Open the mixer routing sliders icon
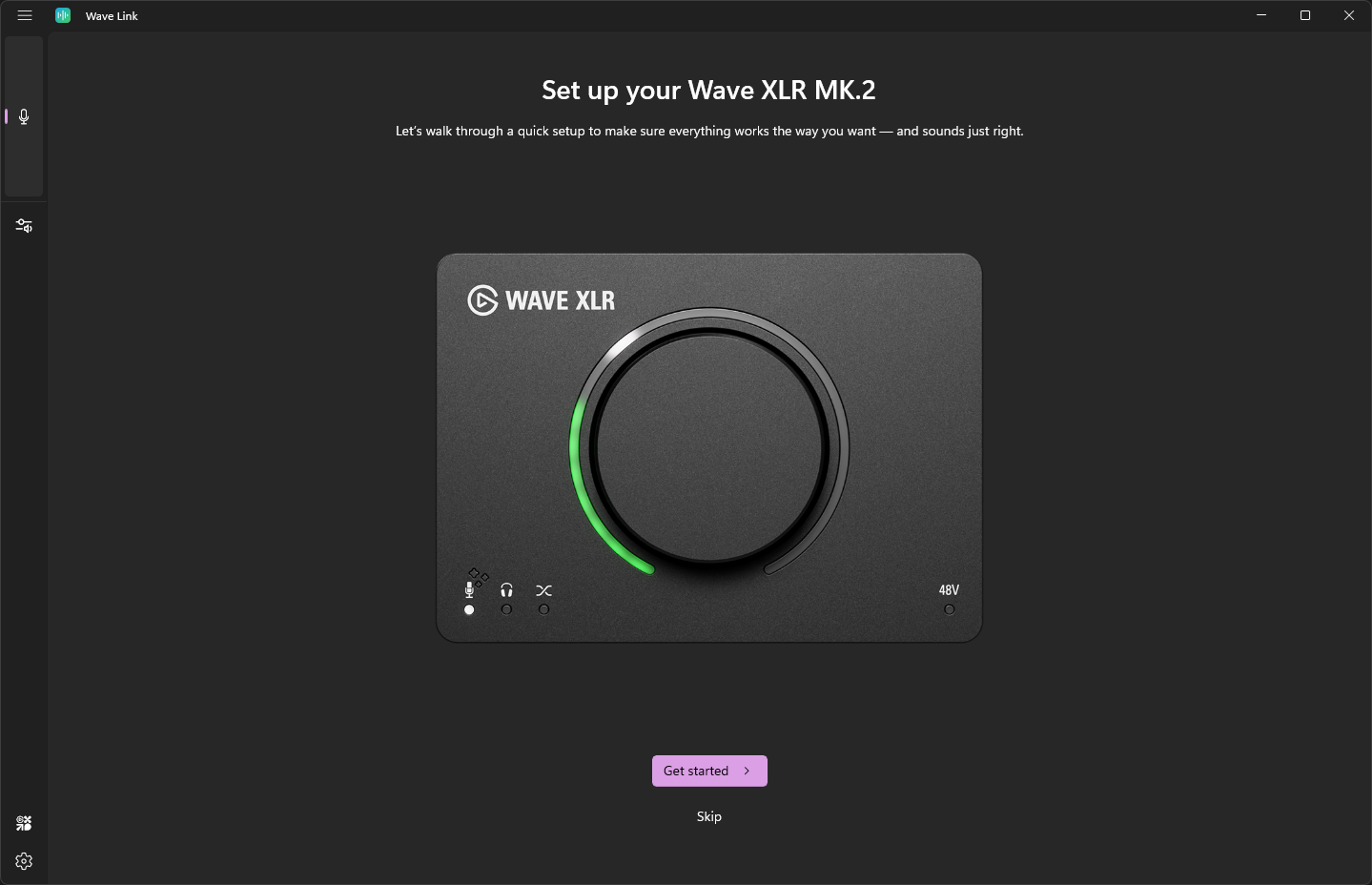Image resolution: width=1372 pixels, height=885 pixels. [x=24, y=226]
